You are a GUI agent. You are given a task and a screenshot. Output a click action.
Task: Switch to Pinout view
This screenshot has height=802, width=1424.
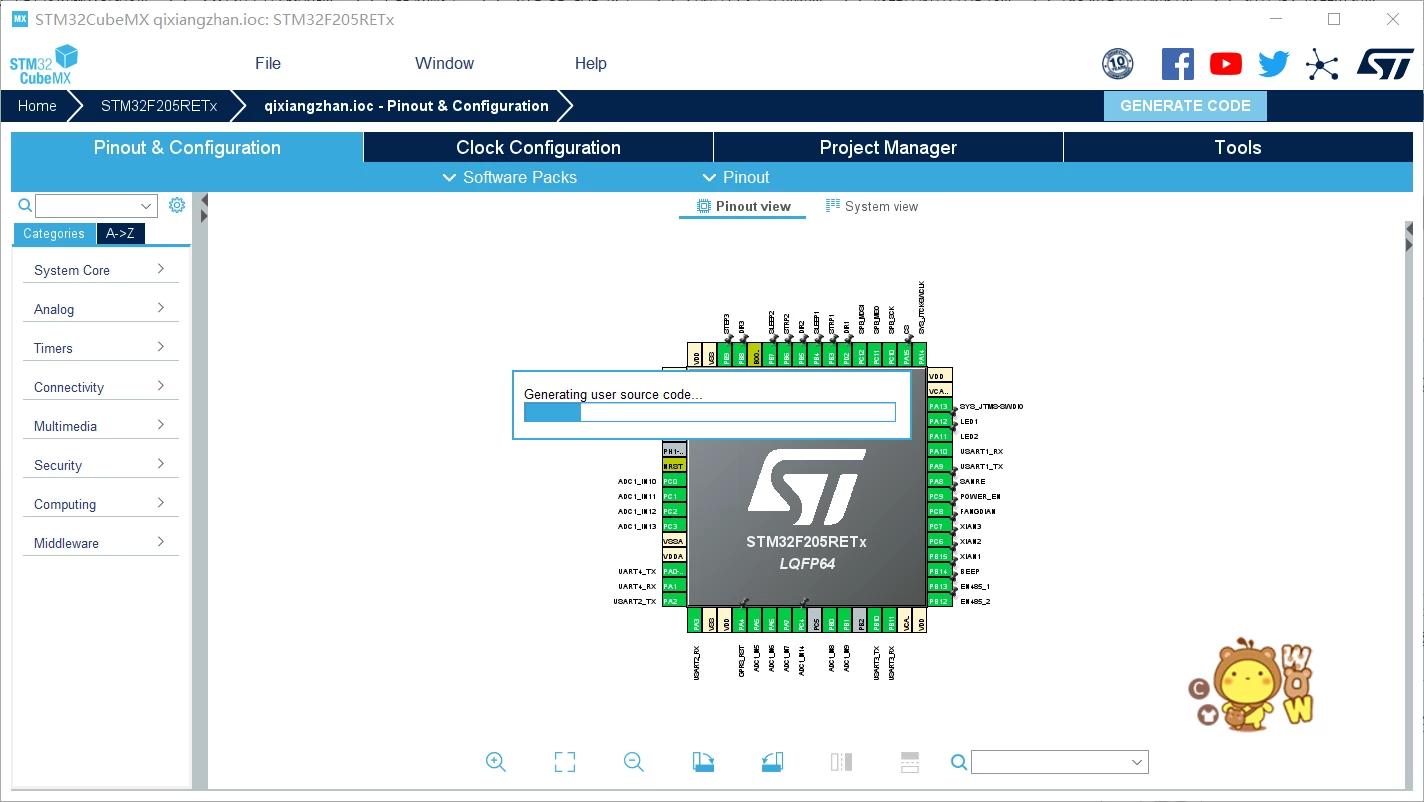point(743,206)
